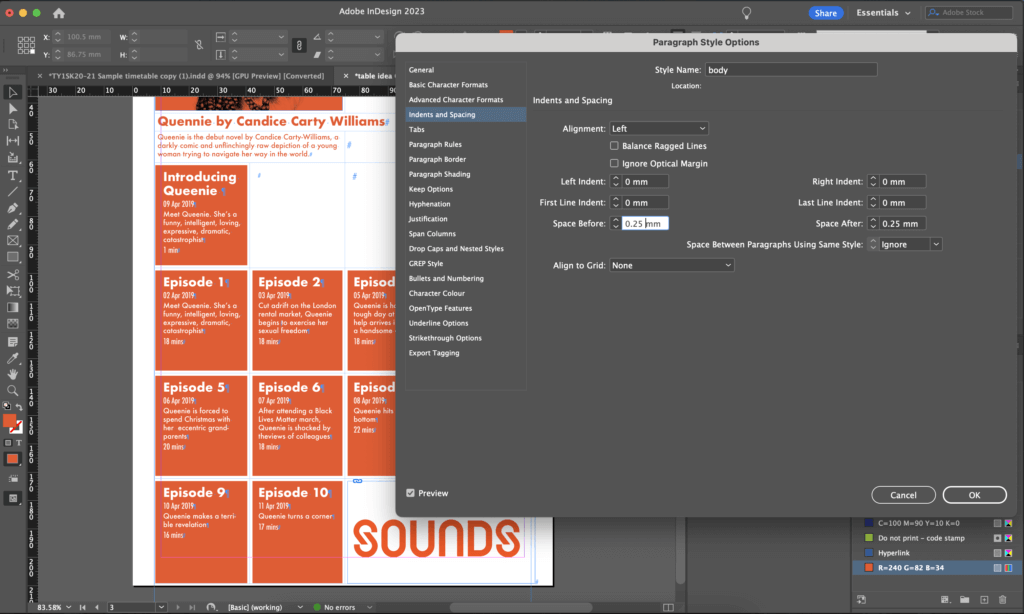This screenshot has width=1024, height=614.
Task: Select the Pencil tool
Action: click(x=12, y=224)
